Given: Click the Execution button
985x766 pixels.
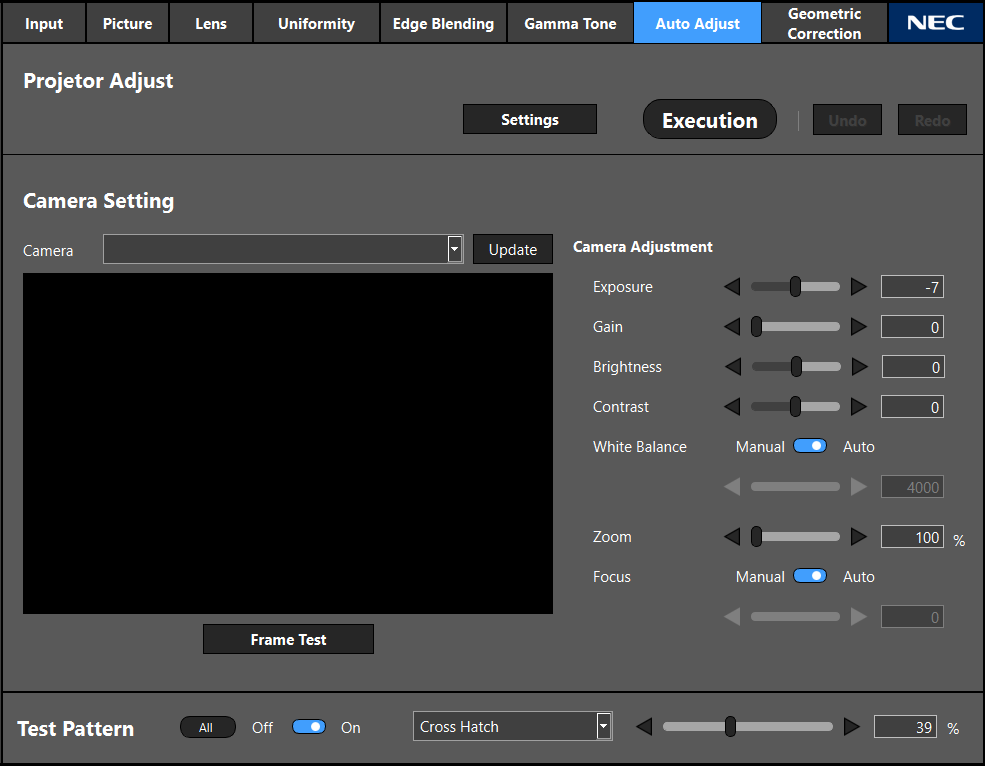Looking at the screenshot, I should point(709,120).
